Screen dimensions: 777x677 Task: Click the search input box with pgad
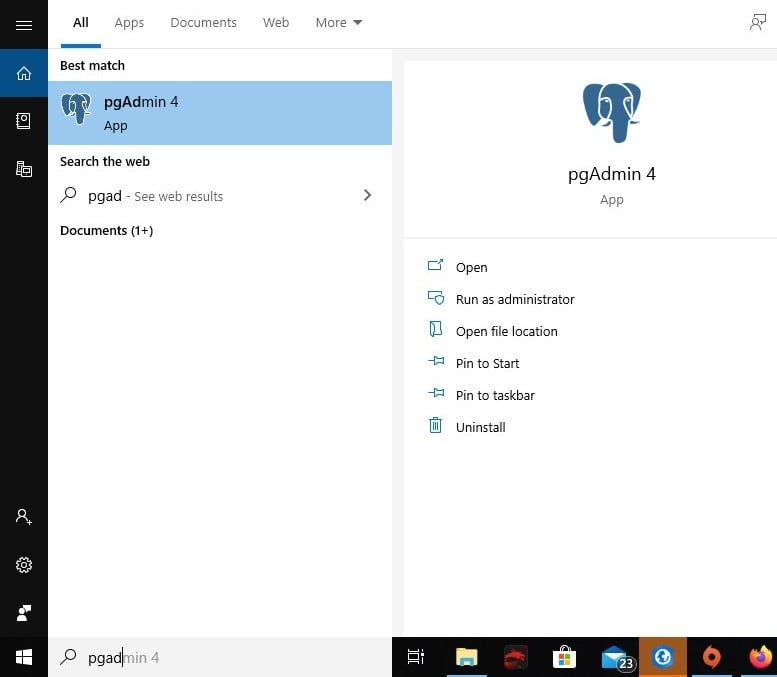click(x=220, y=657)
